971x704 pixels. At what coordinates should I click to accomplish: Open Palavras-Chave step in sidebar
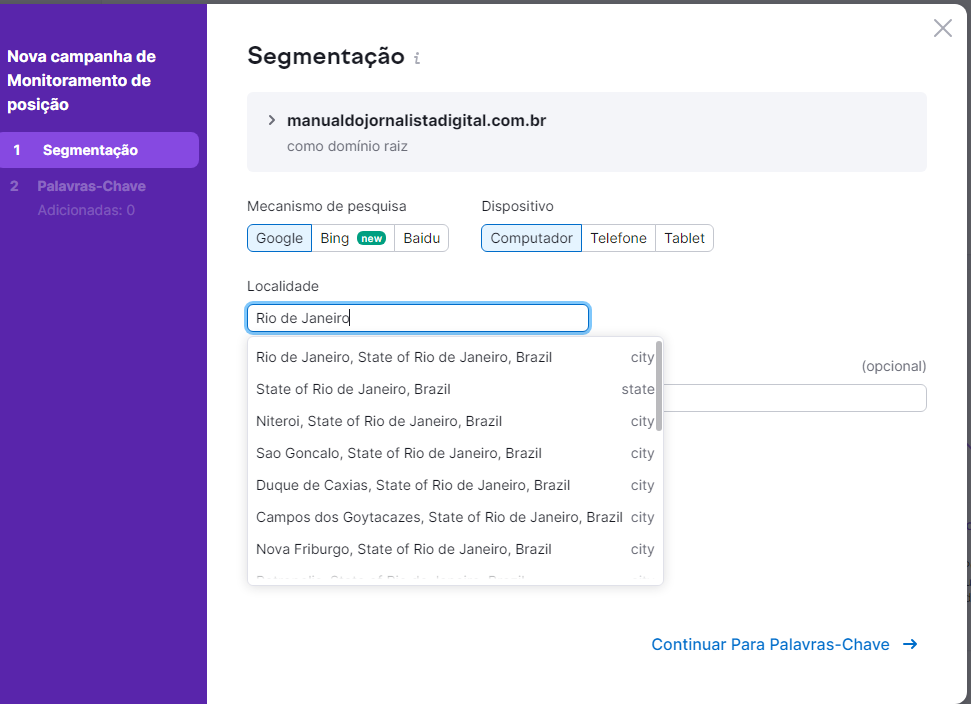pos(91,186)
